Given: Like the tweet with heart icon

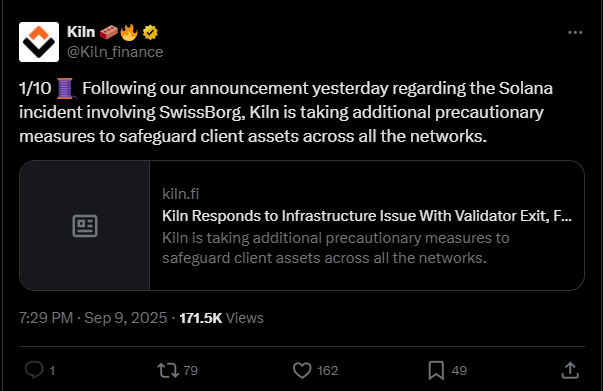Looking at the screenshot, I should (302, 371).
